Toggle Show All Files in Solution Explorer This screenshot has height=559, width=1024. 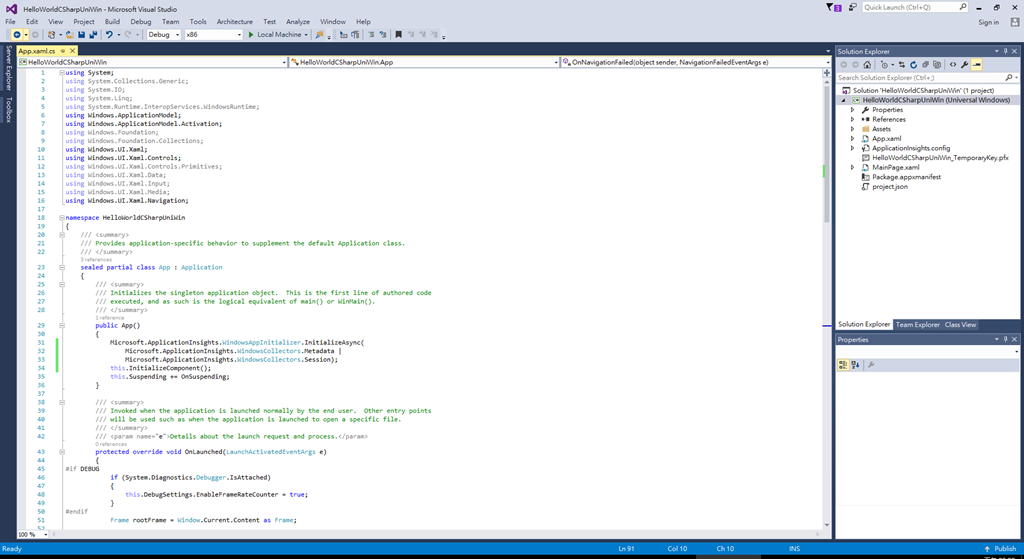(937, 65)
